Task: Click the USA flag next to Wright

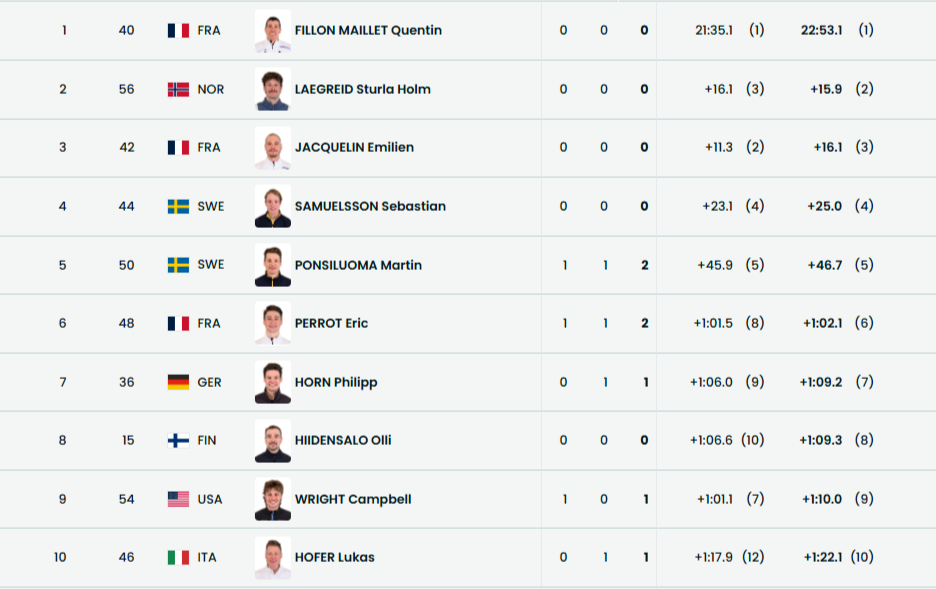Action: [178, 499]
